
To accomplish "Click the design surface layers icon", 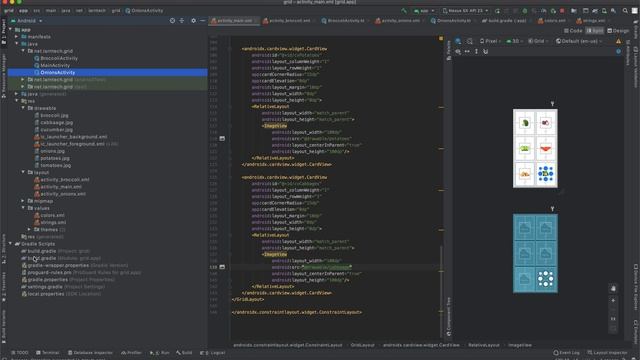I will click(x=458, y=41).
